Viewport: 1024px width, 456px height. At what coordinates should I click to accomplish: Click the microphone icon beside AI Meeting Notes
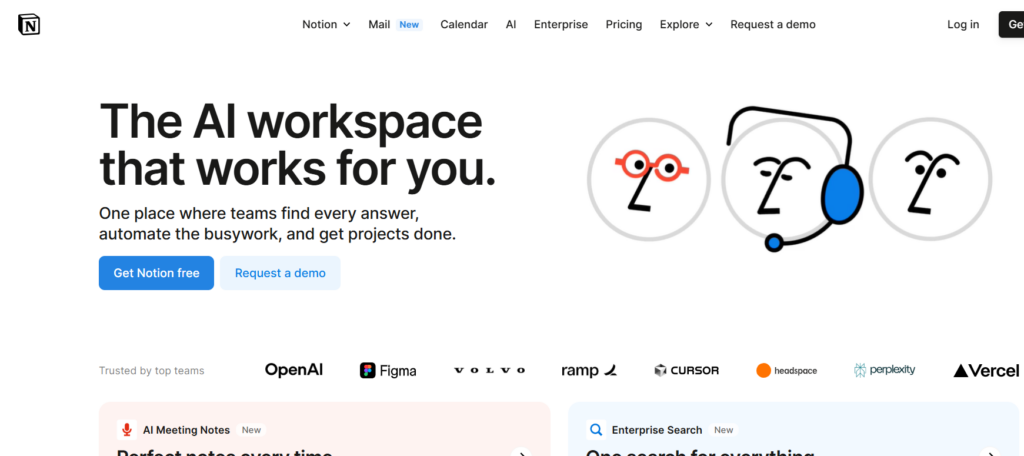pyautogui.click(x=127, y=430)
